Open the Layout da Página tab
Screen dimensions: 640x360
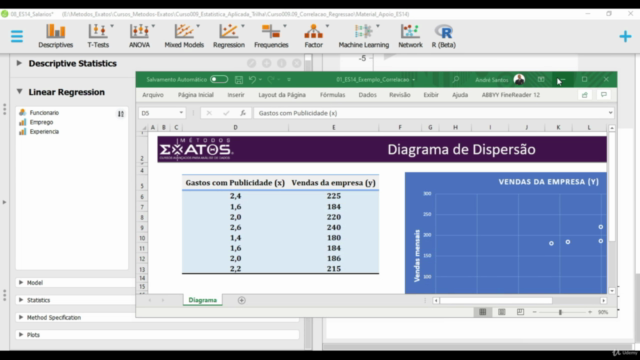click(x=282, y=95)
